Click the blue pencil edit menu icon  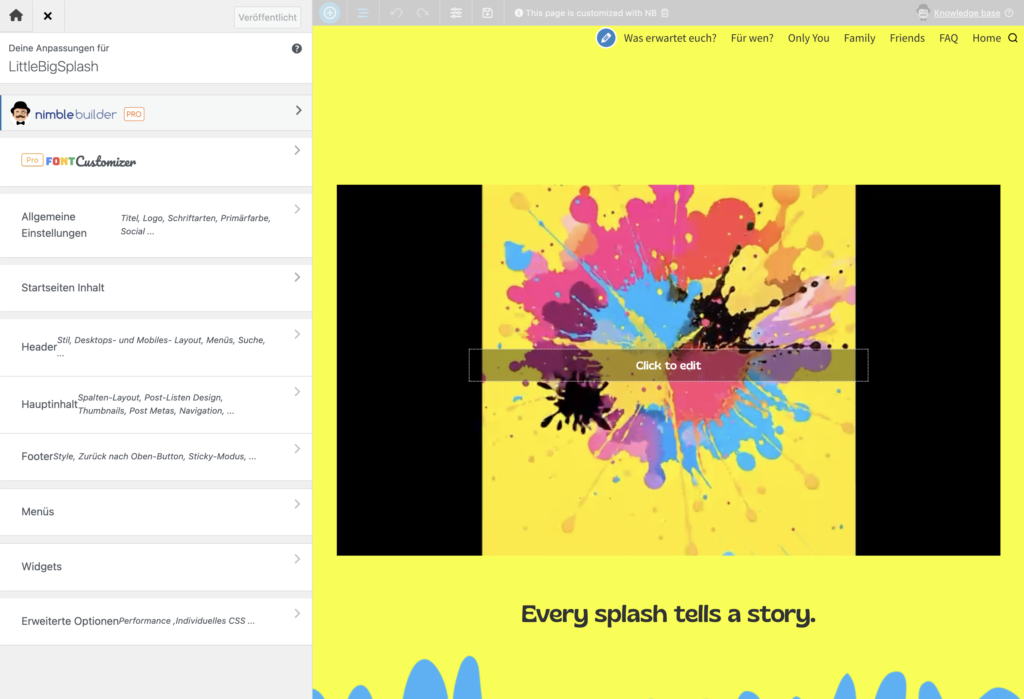pos(606,38)
